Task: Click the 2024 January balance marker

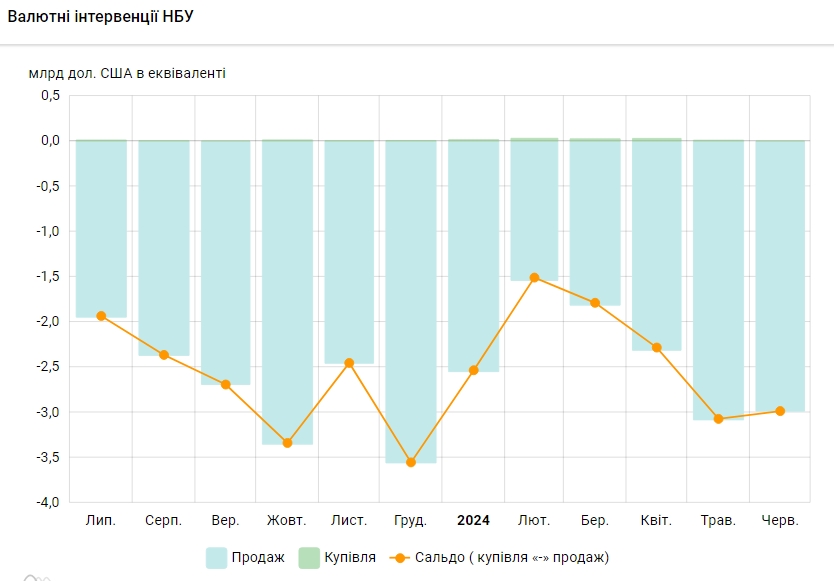Action: tap(473, 370)
